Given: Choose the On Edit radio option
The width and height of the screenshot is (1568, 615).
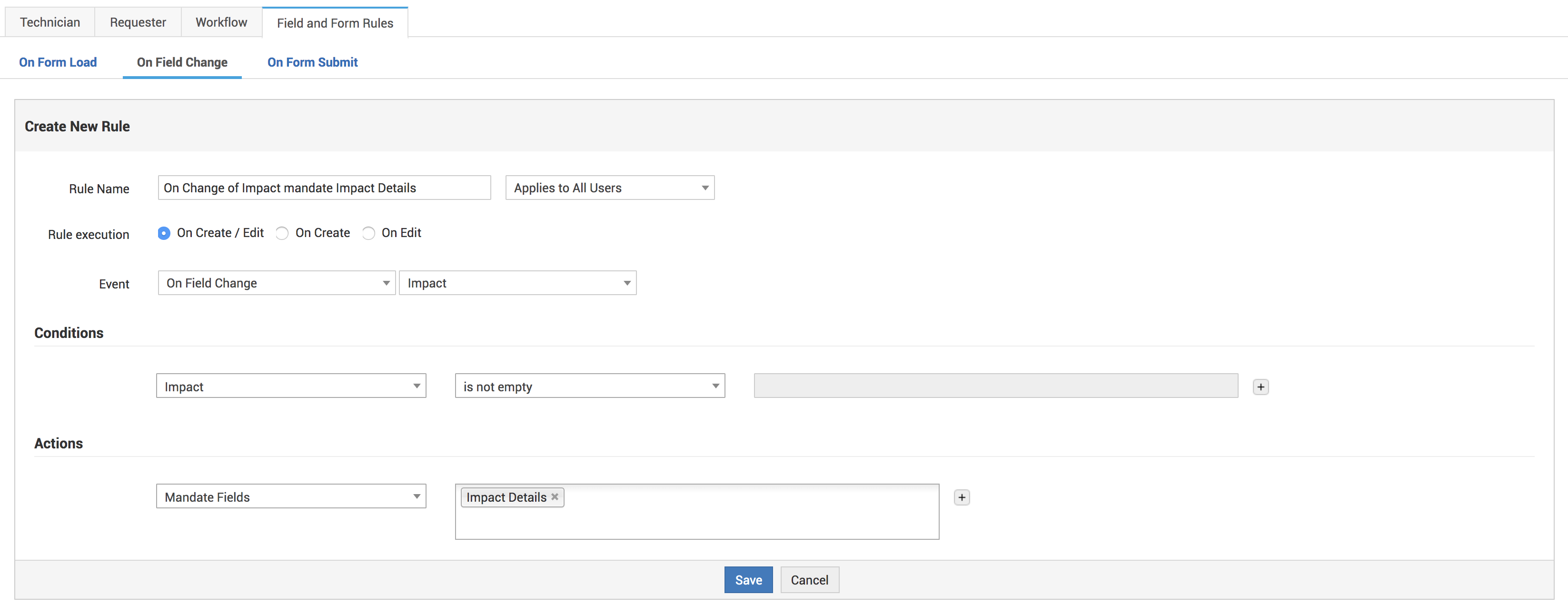Looking at the screenshot, I should point(368,233).
